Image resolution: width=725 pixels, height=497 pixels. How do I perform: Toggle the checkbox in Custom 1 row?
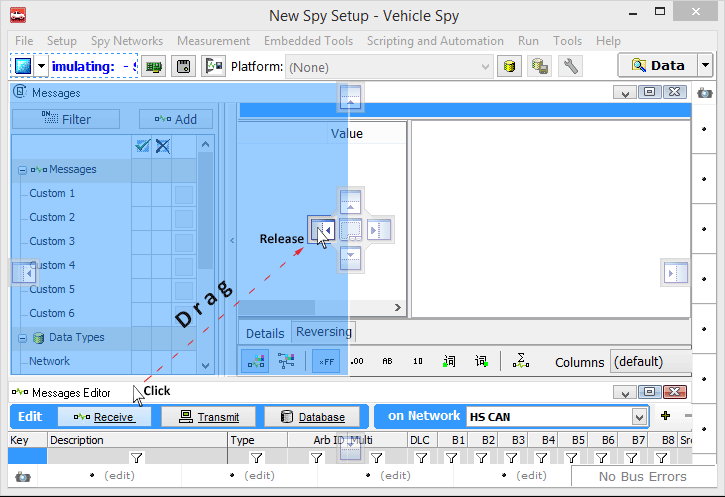coord(184,194)
